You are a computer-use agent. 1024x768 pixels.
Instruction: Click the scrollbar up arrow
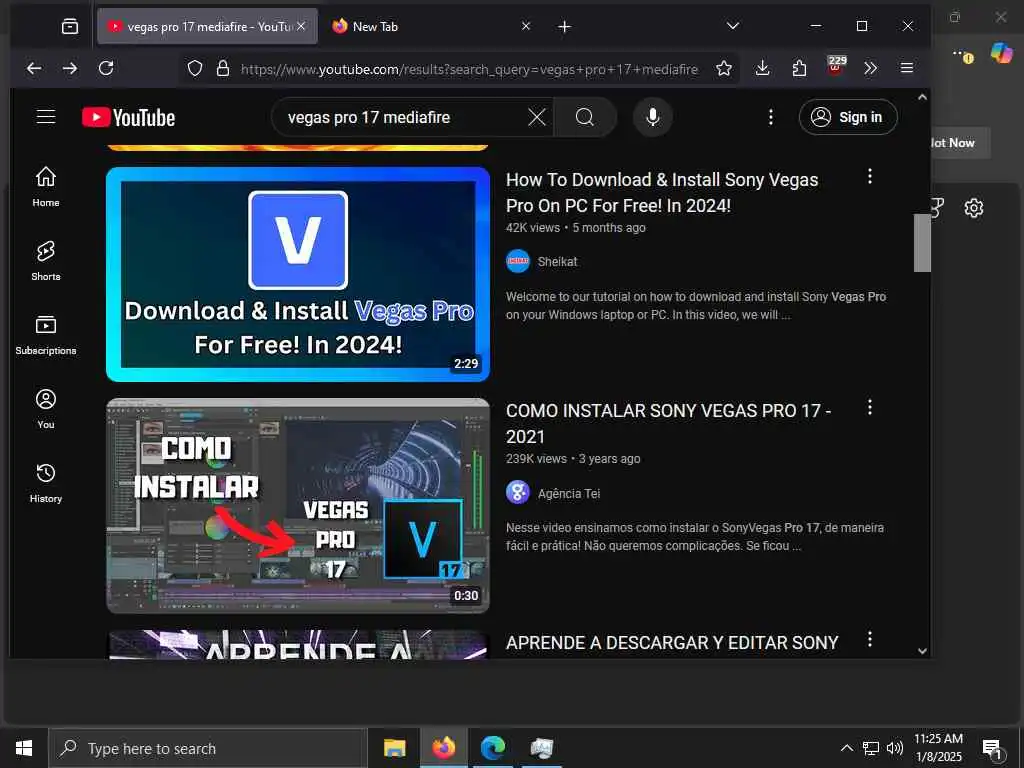click(x=922, y=97)
